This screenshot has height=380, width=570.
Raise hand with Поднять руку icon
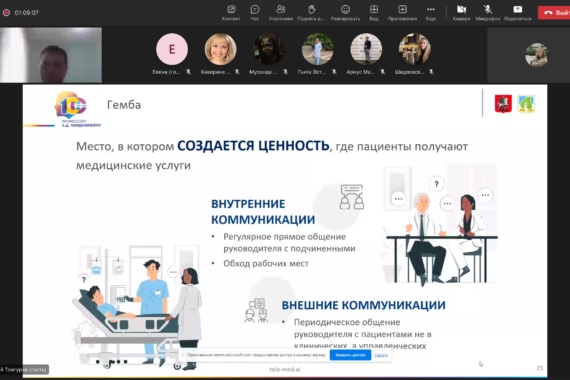312,9
